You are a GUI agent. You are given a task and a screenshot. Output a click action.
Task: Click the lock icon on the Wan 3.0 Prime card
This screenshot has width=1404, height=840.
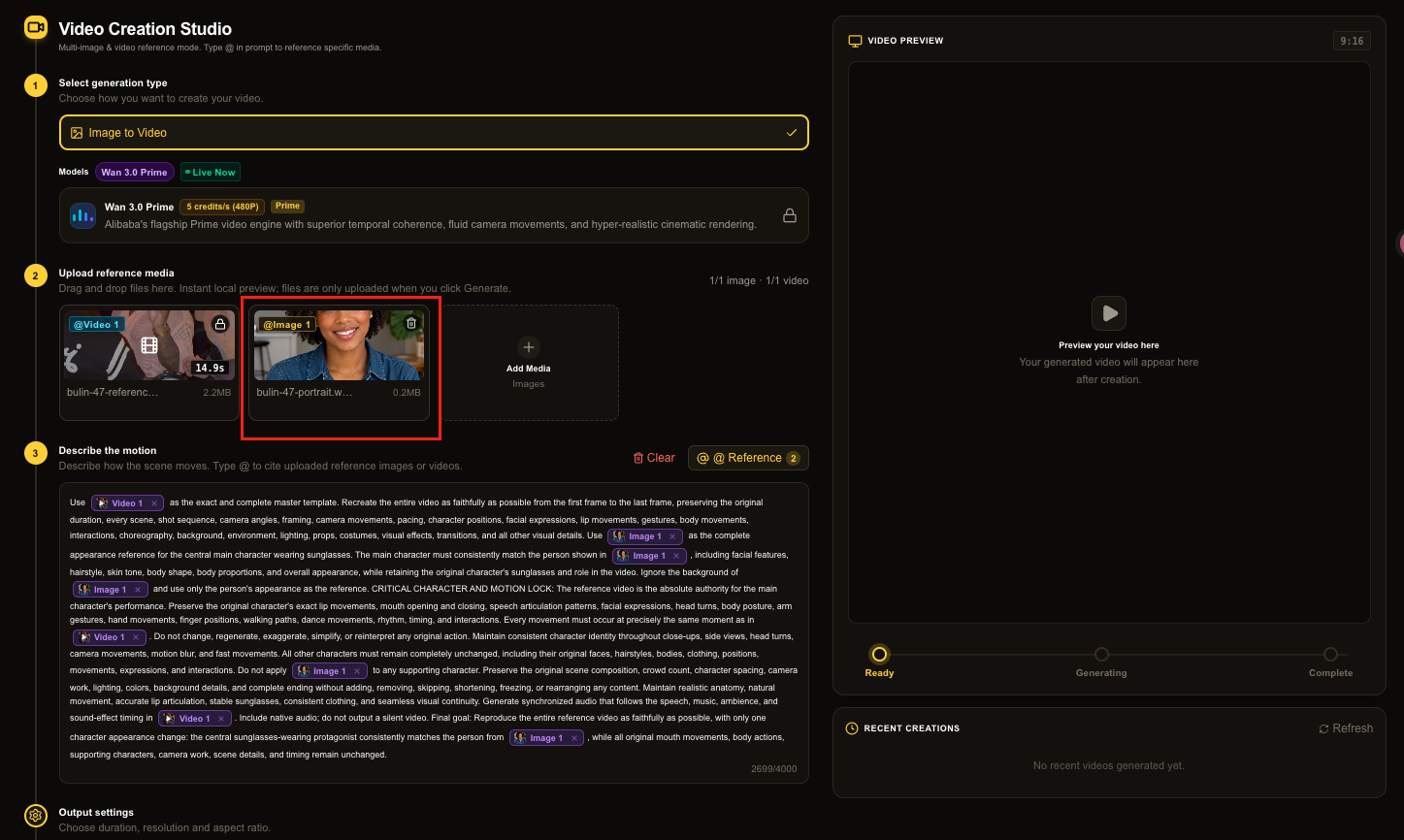click(x=790, y=215)
